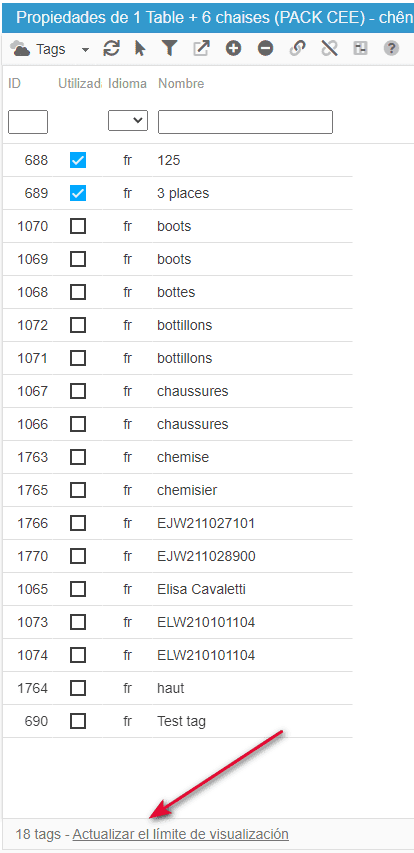The width and height of the screenshot is (414, 853).
Task: Open the filter funnel icon
Action: (x=170, y=49)
